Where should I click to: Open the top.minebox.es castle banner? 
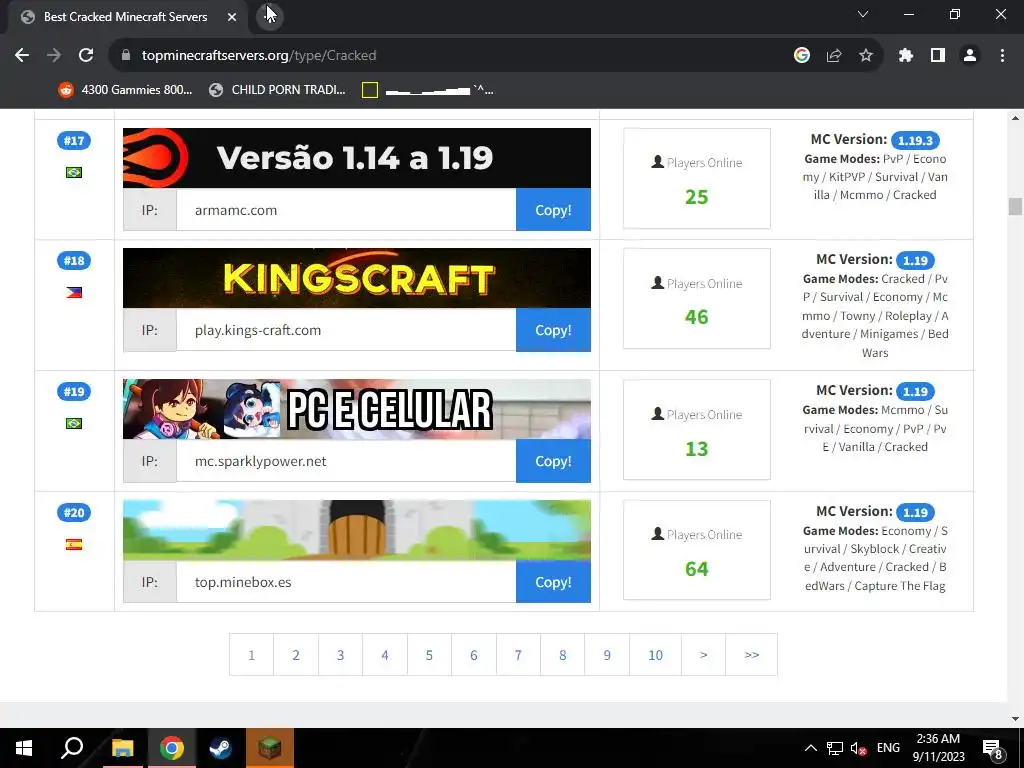click(357, 530)
